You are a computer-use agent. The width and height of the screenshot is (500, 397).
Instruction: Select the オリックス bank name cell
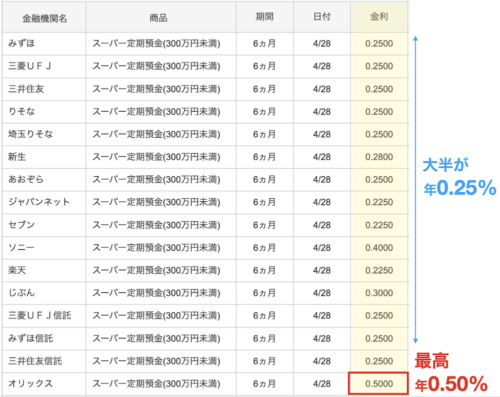tap(44, 384)
